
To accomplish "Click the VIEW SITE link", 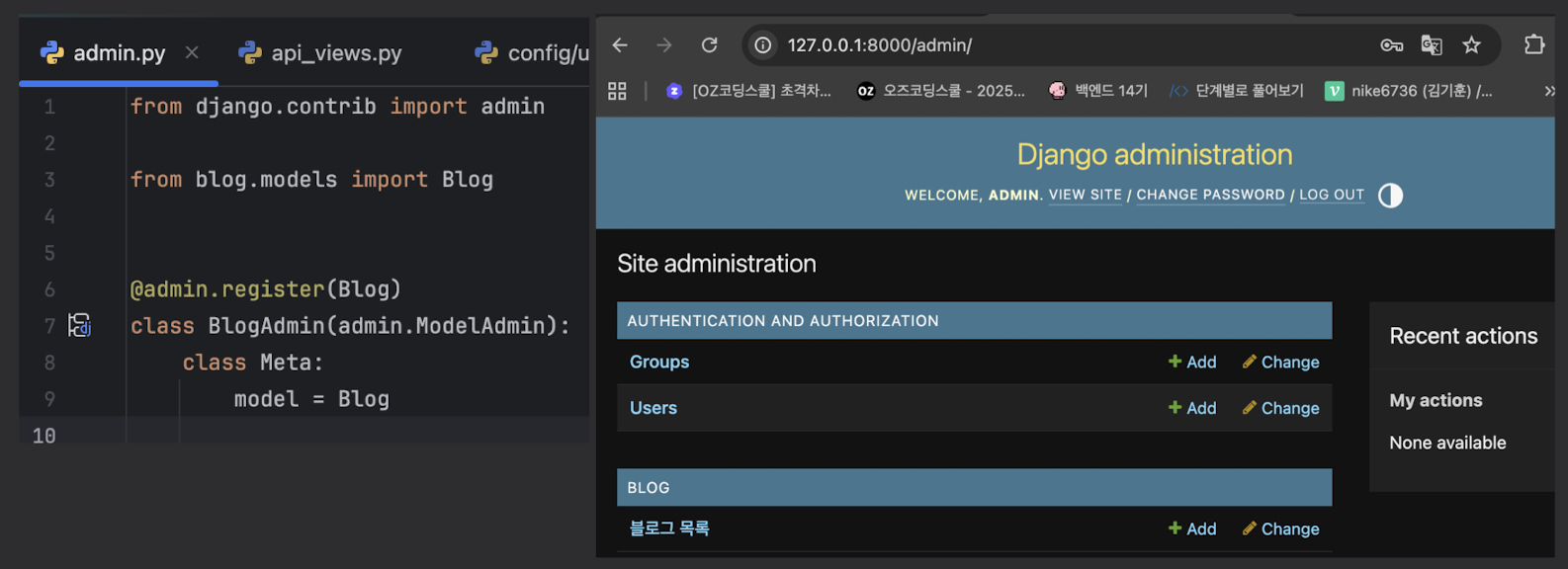I will pyautogui.click(x=1085, y=195).
